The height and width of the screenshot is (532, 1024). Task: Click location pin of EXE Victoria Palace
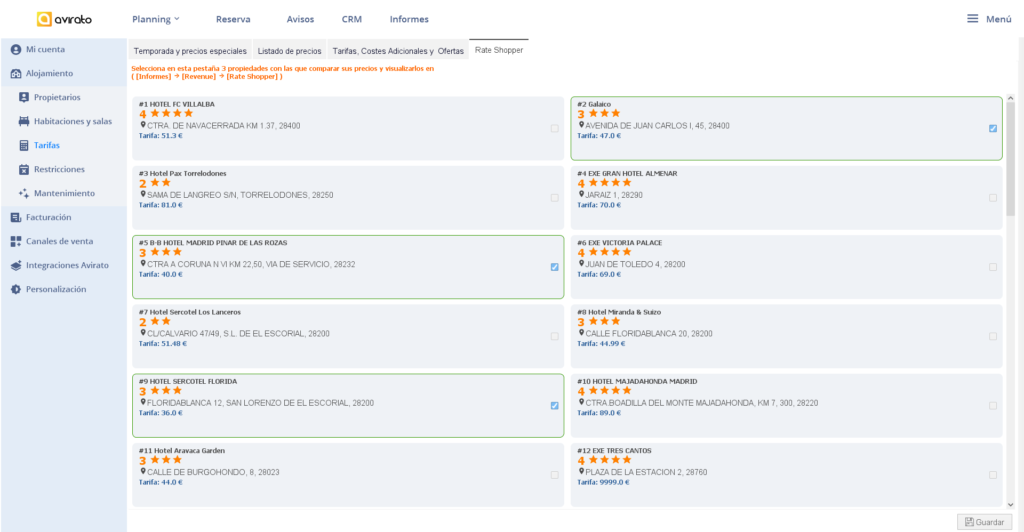581,263
